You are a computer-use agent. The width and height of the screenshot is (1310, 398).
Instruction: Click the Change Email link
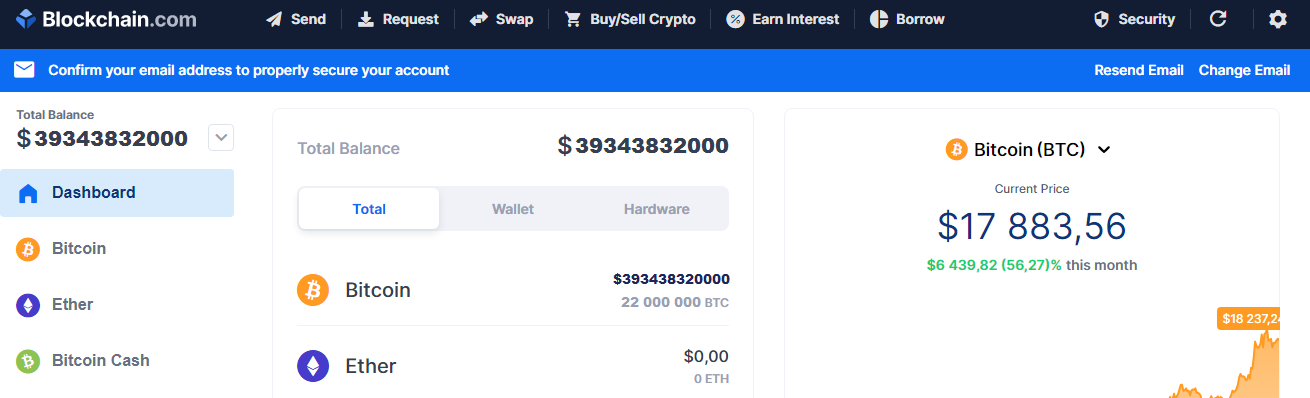(x=1245, y=70)
